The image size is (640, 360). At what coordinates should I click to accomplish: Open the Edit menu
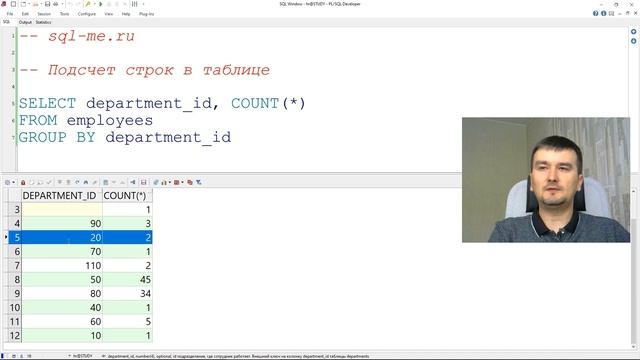click(x=25, y=14)
